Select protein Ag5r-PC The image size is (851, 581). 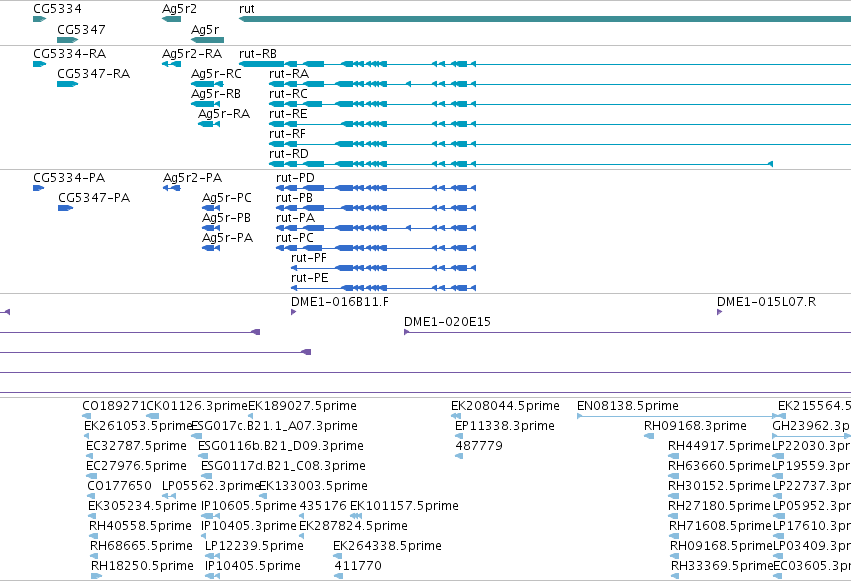point(227,198)
